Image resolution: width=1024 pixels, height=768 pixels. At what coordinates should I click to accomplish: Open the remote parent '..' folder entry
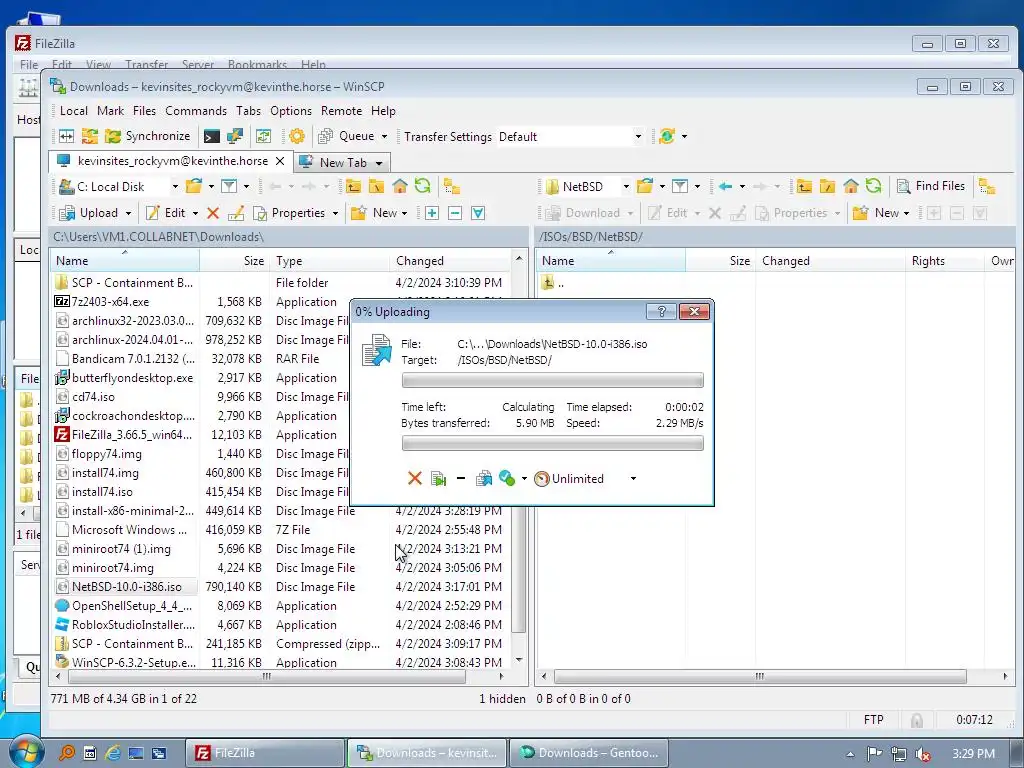pyautogui.click(x=553, y=283)
